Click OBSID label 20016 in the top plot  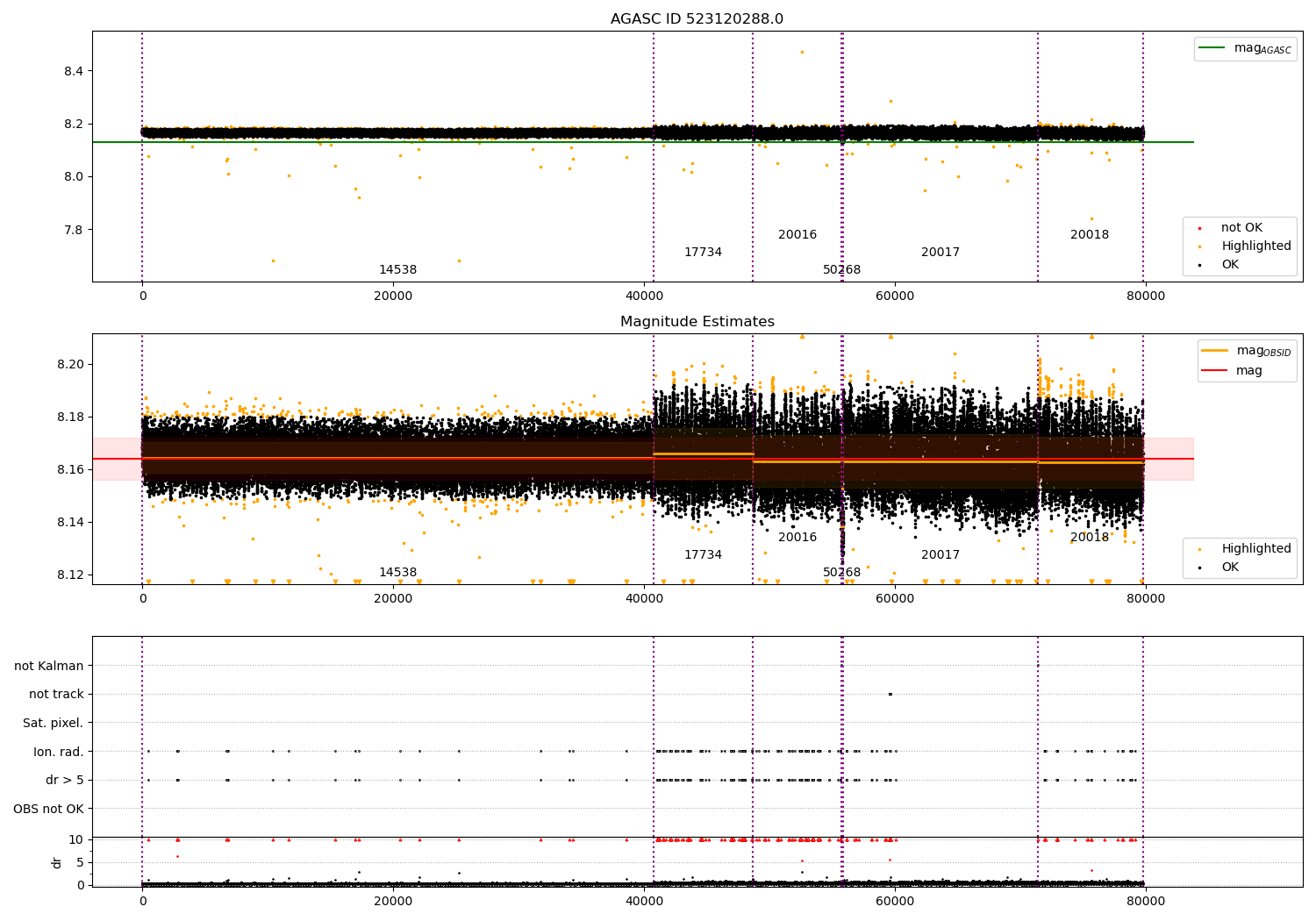(797, 235)
